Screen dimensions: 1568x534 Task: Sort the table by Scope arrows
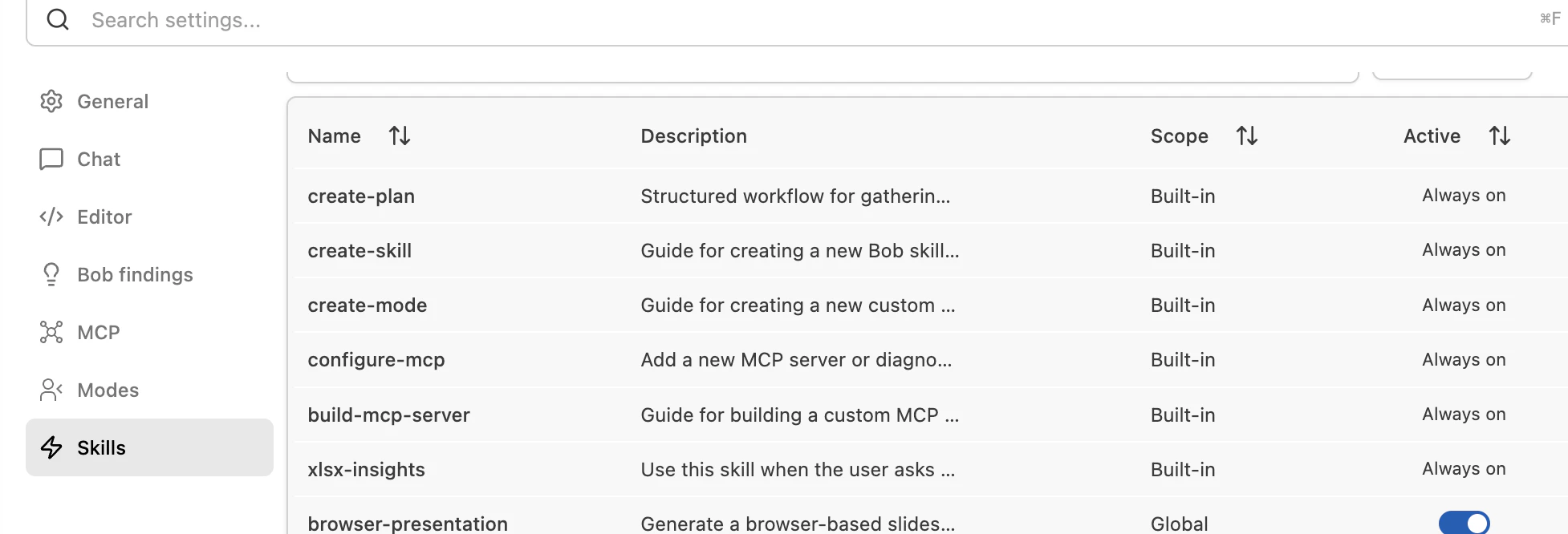[1247, 136]
